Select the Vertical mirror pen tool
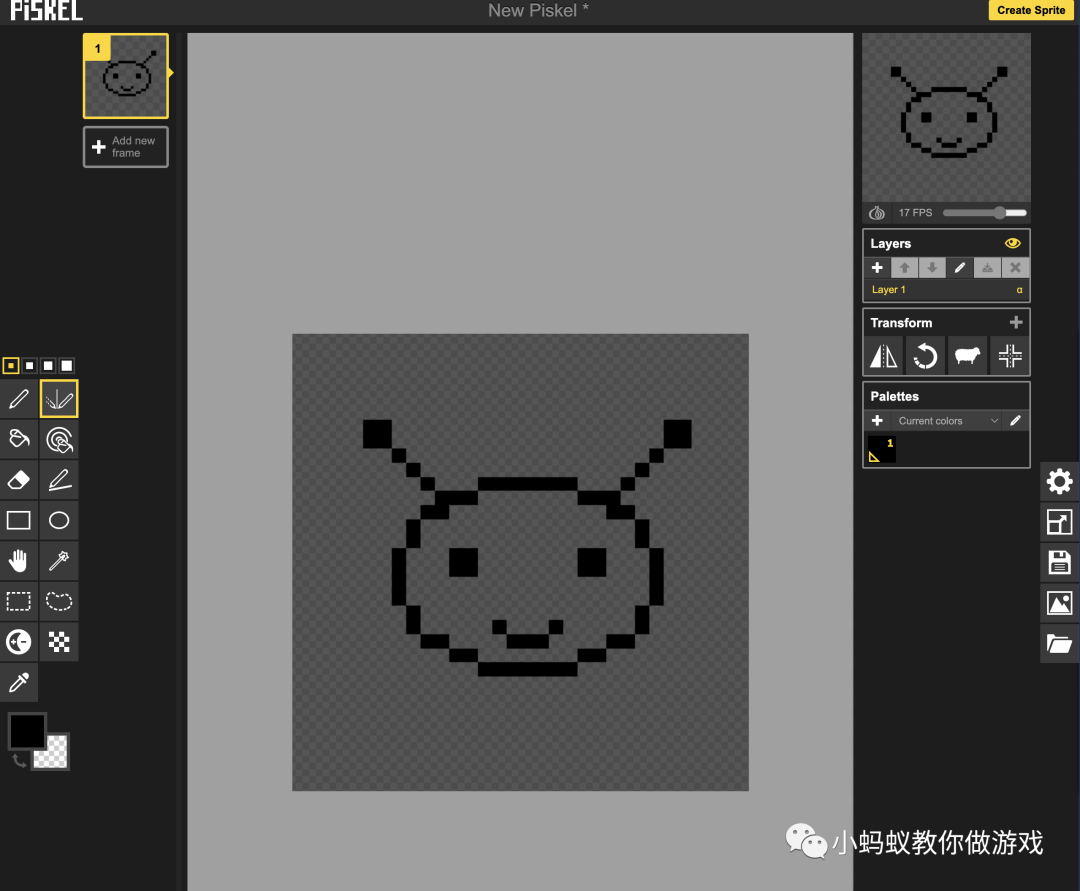Image resolution: width=1080 pixels, height=891 pixels. coord(59,399)
